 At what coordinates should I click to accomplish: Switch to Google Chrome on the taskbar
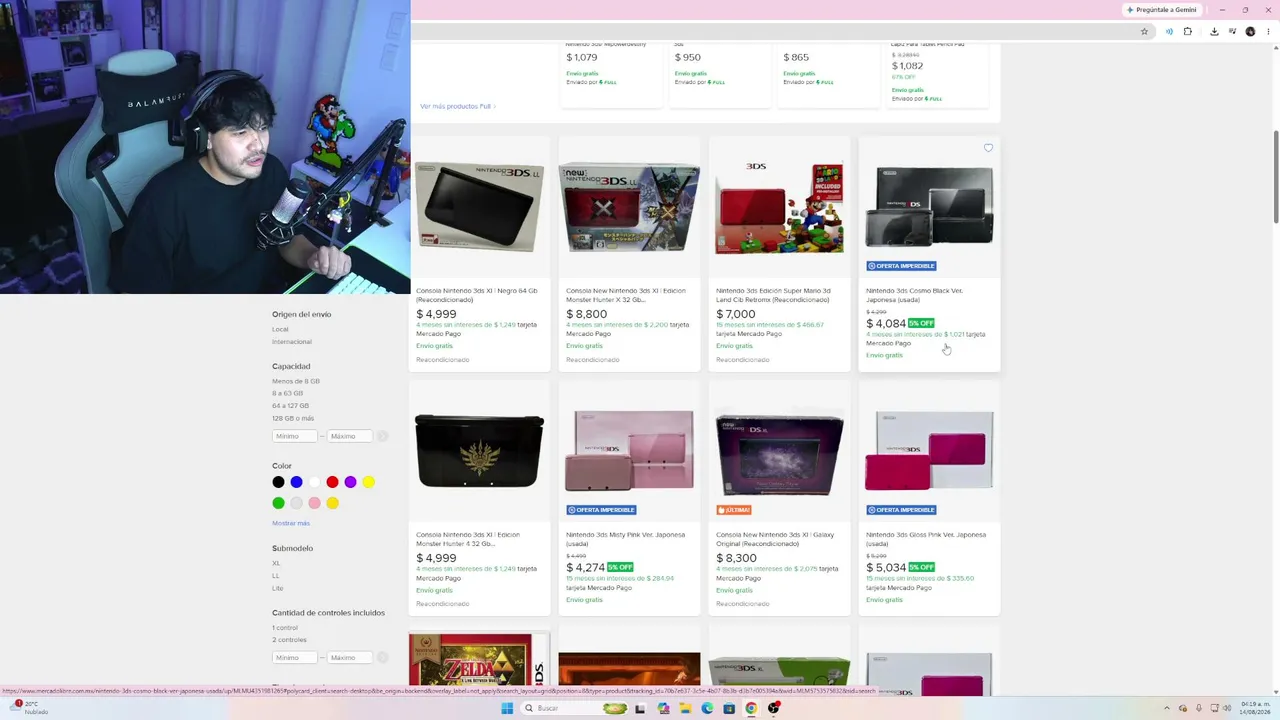click(751, 708)
